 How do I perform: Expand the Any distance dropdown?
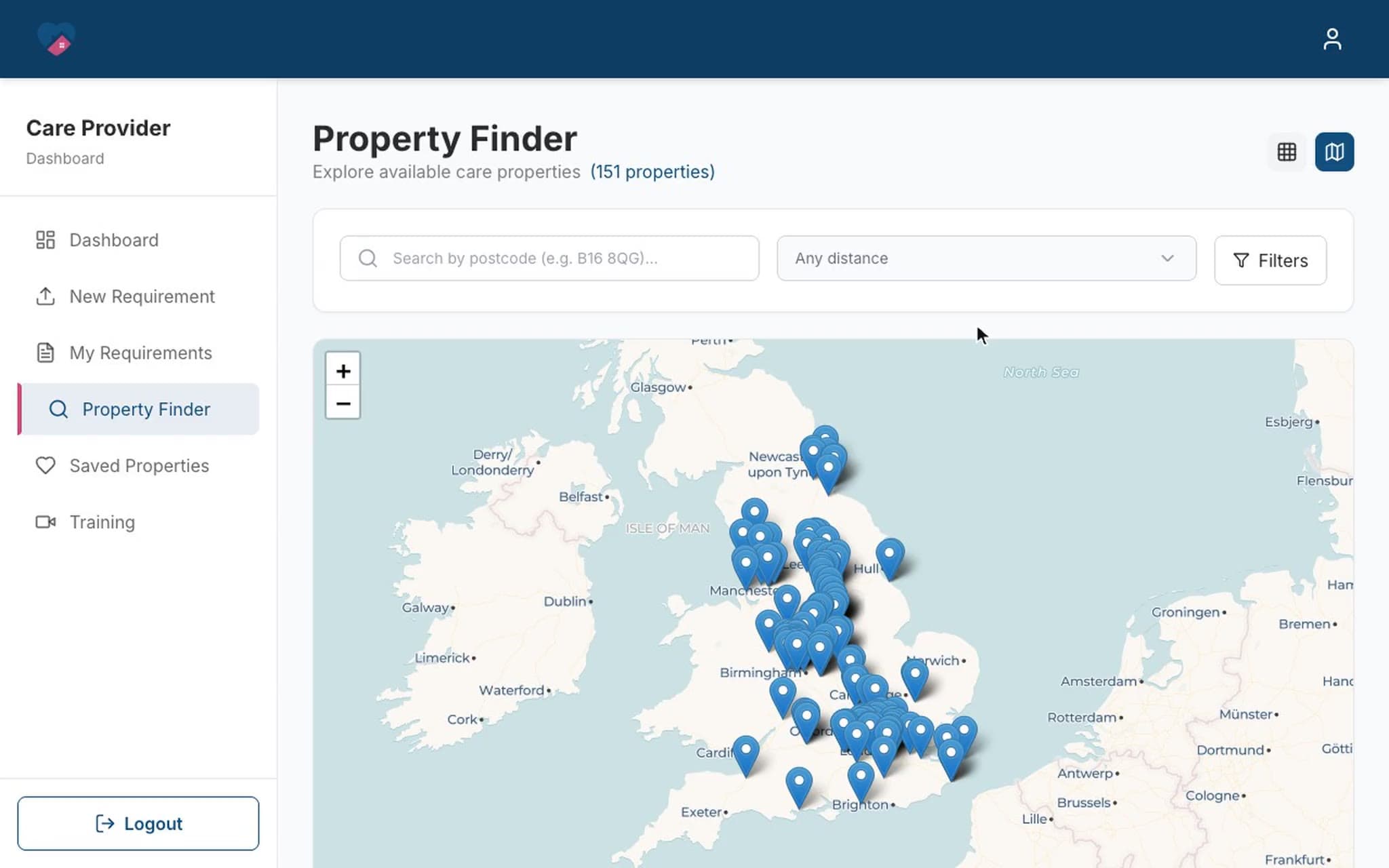coord(986,258)
